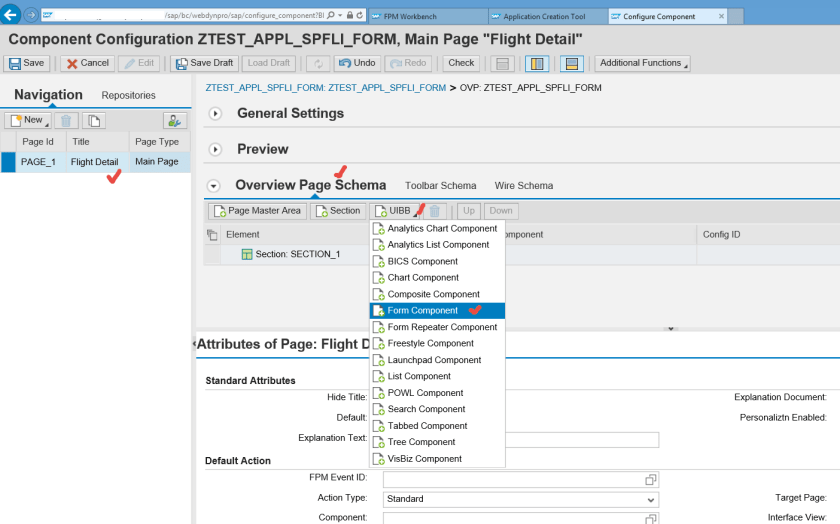Click the delete page trash icon
The height and width of the screenshot is (524, 840).
click(66, 121)
